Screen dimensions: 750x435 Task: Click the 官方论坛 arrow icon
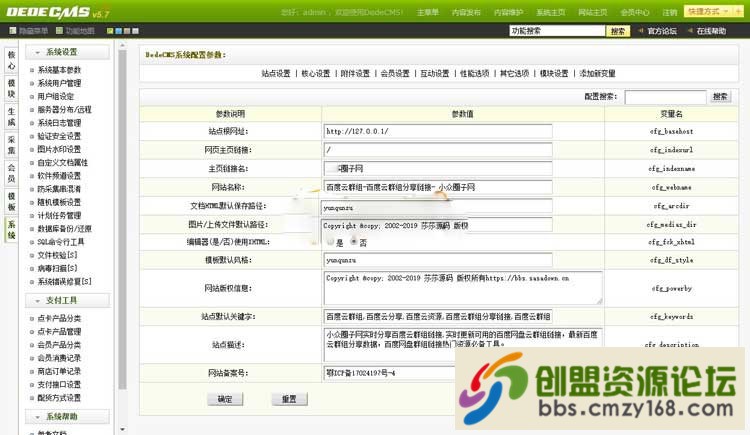point(640,31)
